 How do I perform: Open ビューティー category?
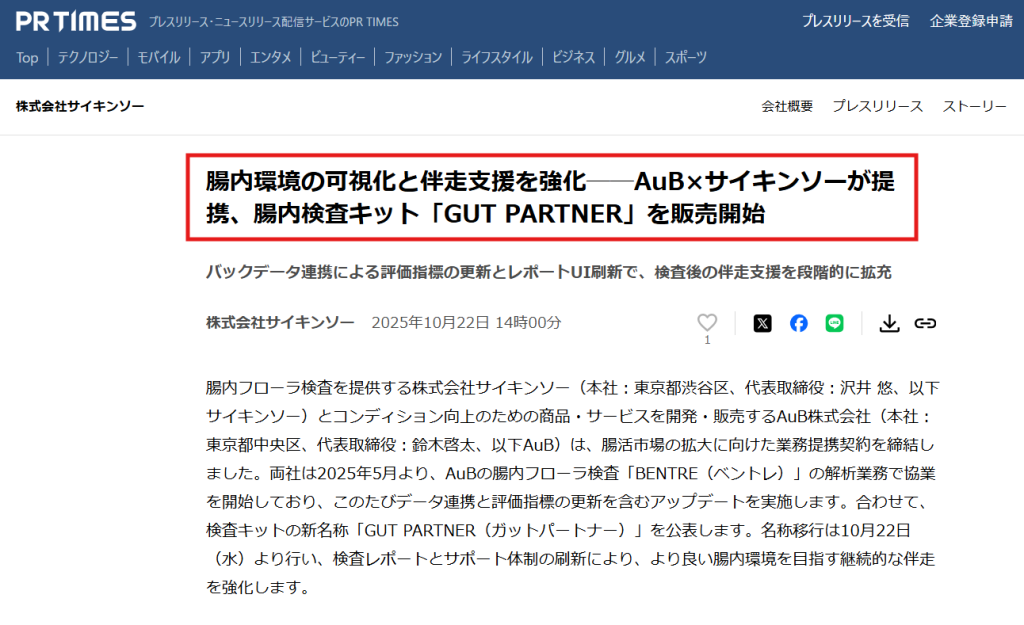pos(338,57)
